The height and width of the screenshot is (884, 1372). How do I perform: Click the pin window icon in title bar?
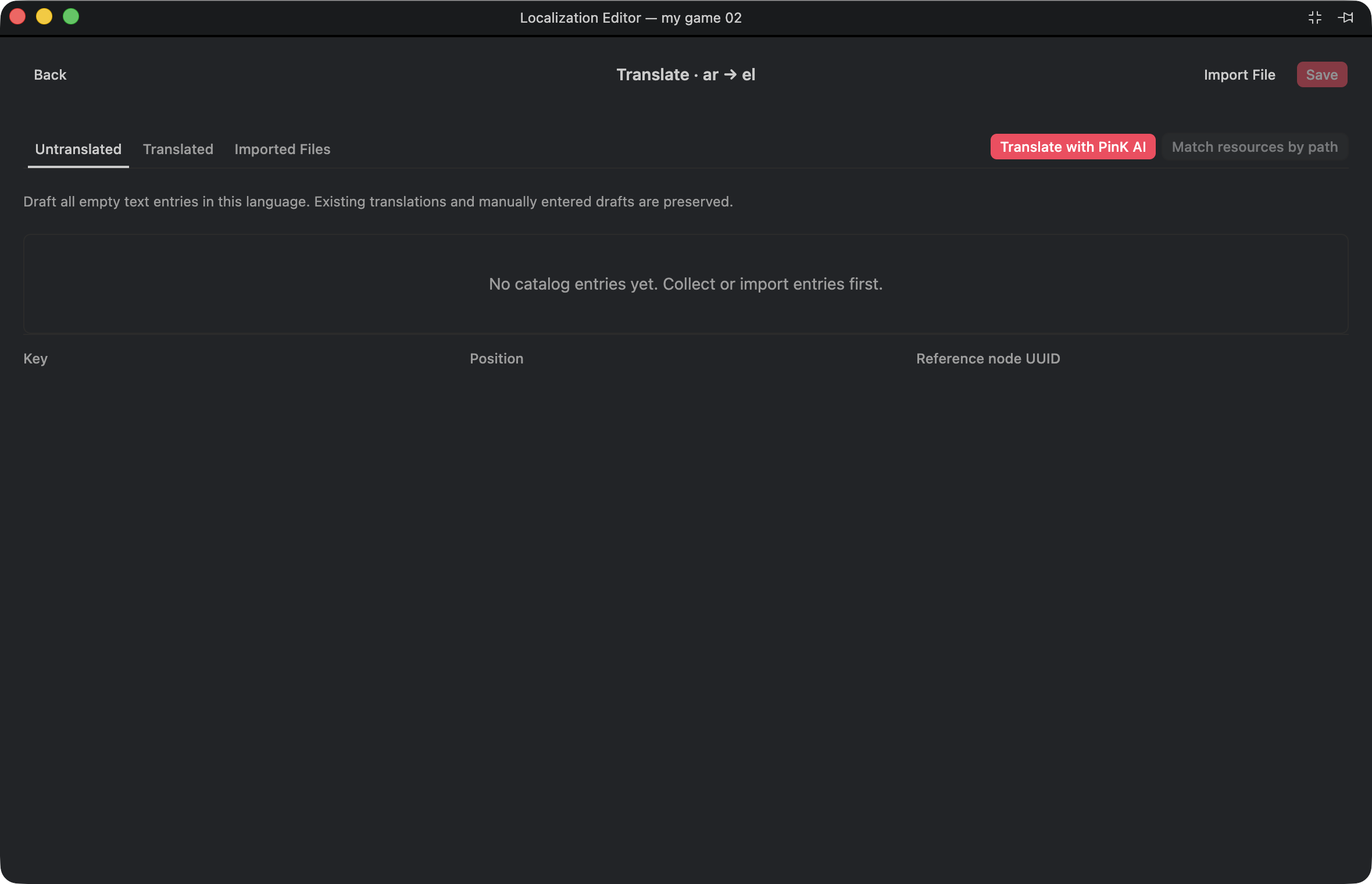(1346, 17)
